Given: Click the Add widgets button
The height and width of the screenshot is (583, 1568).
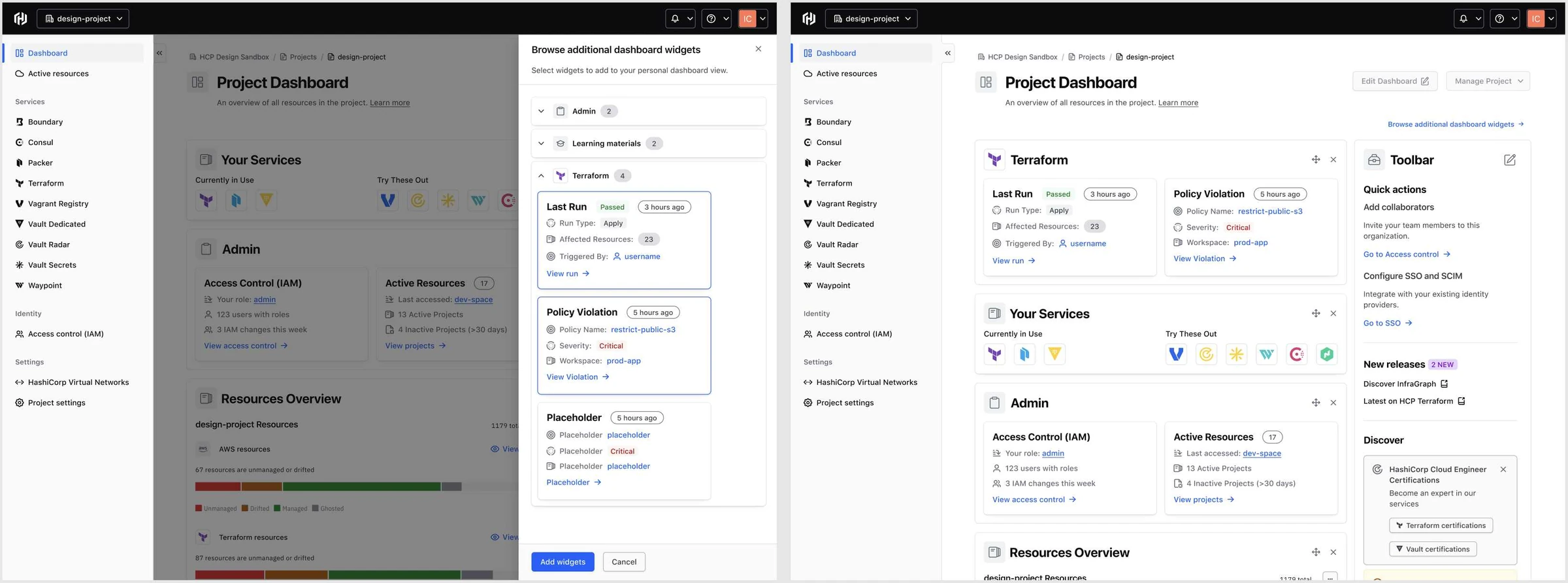Looking at the screenshot, I should point(563,562).
